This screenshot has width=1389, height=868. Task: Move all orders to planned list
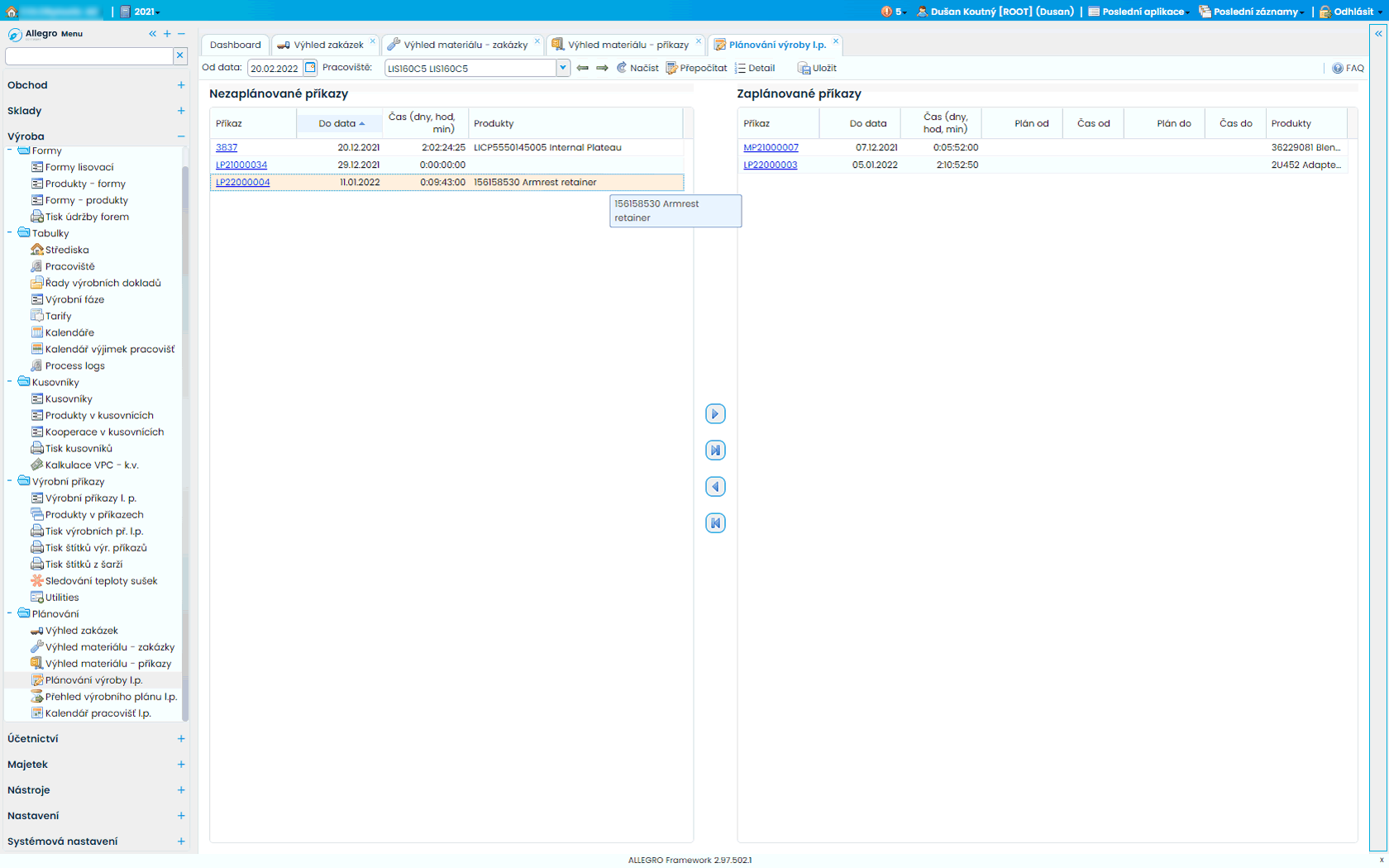[x=715, y=451]
